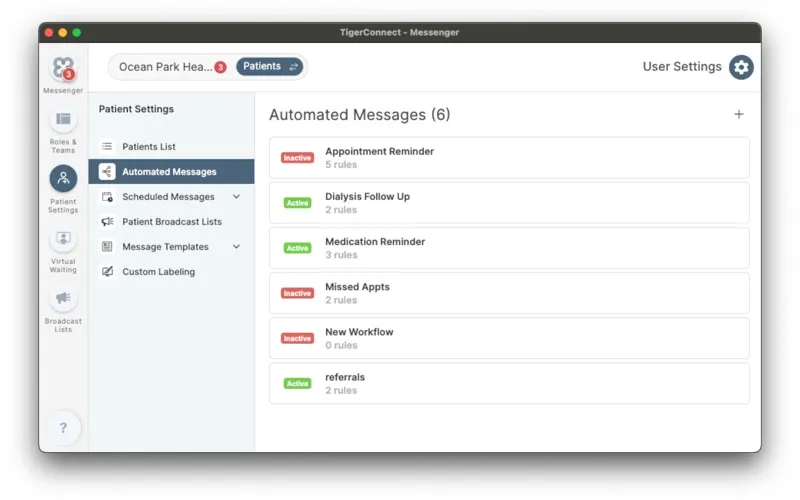Click the Patient Broadcast Lists megaphone icon

(107, 221)
